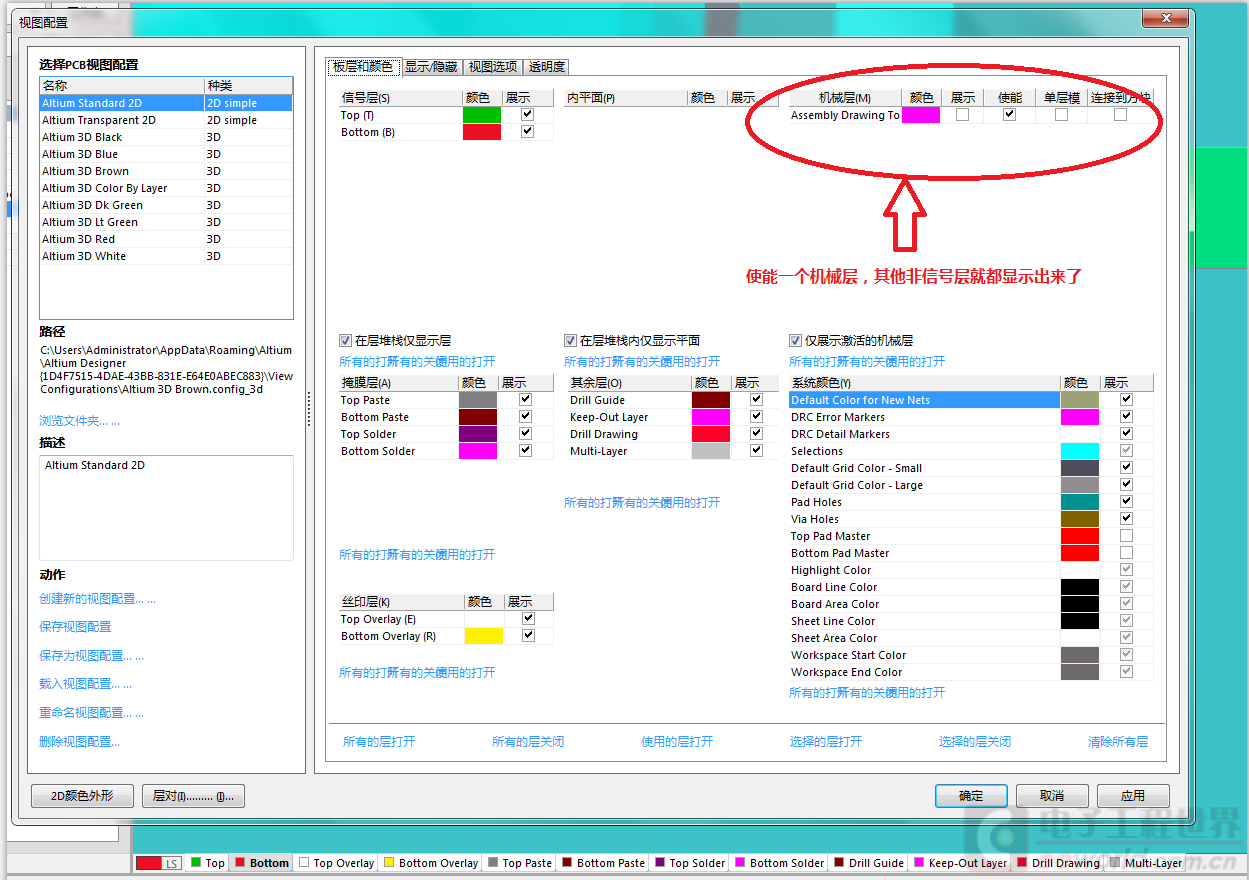Image resolution: width=1249 pixels, height=880 pixels.
Task: Toggle 仅展示激活的机械层 checkbox
Action: [796, 341]
